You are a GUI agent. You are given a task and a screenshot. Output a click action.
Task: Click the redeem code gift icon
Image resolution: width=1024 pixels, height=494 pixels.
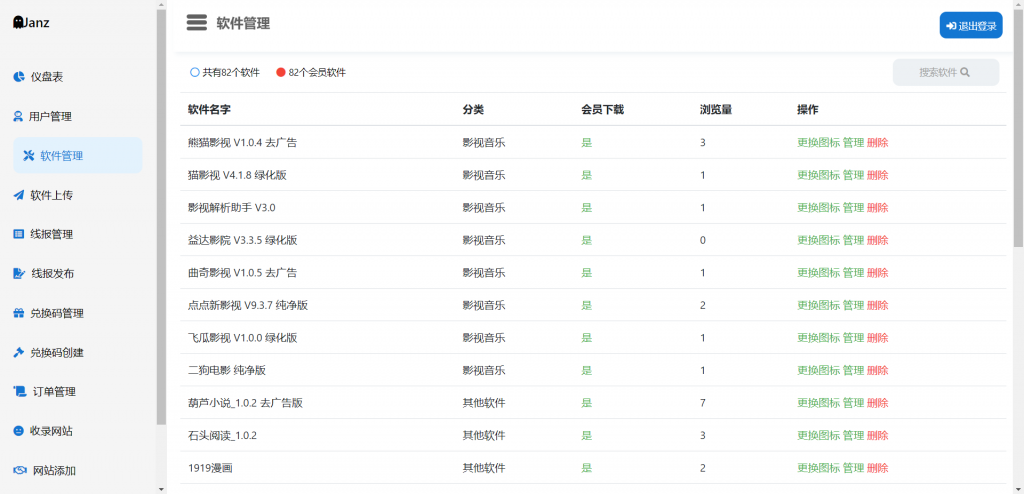(19, 313)
